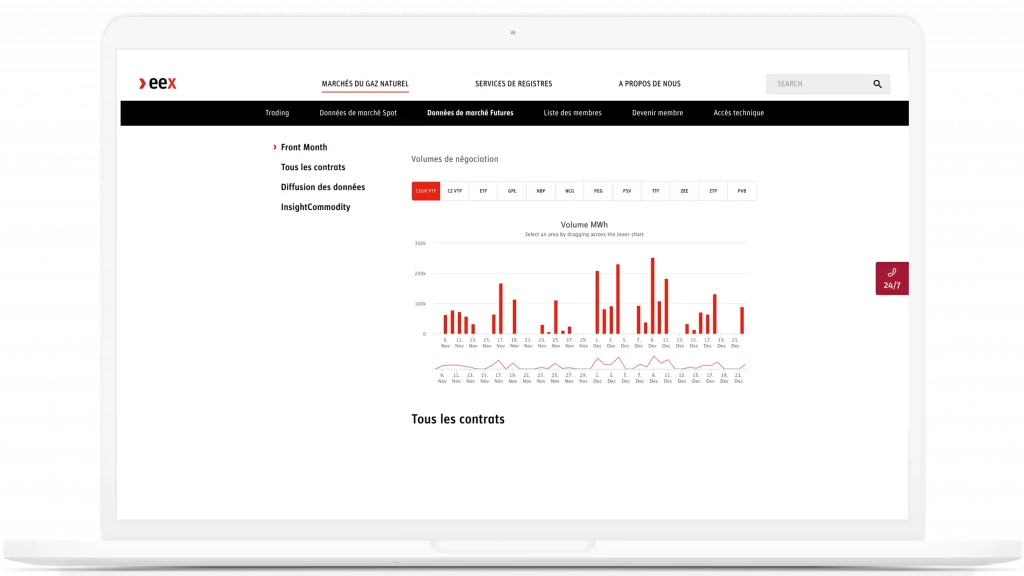Click the EEX logo

pos(158,84)
